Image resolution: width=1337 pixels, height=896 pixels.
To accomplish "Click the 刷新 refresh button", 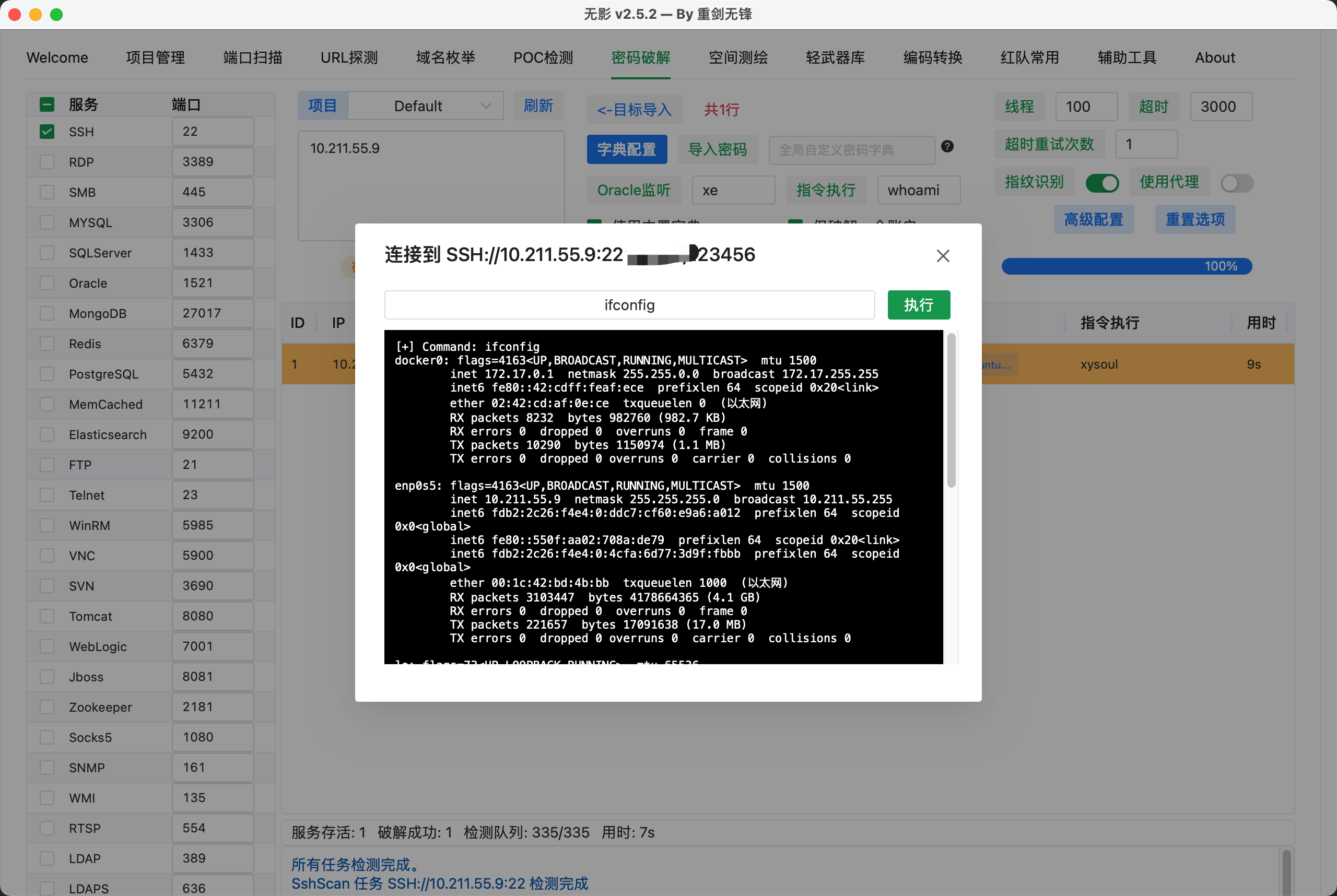I will 538,107.
